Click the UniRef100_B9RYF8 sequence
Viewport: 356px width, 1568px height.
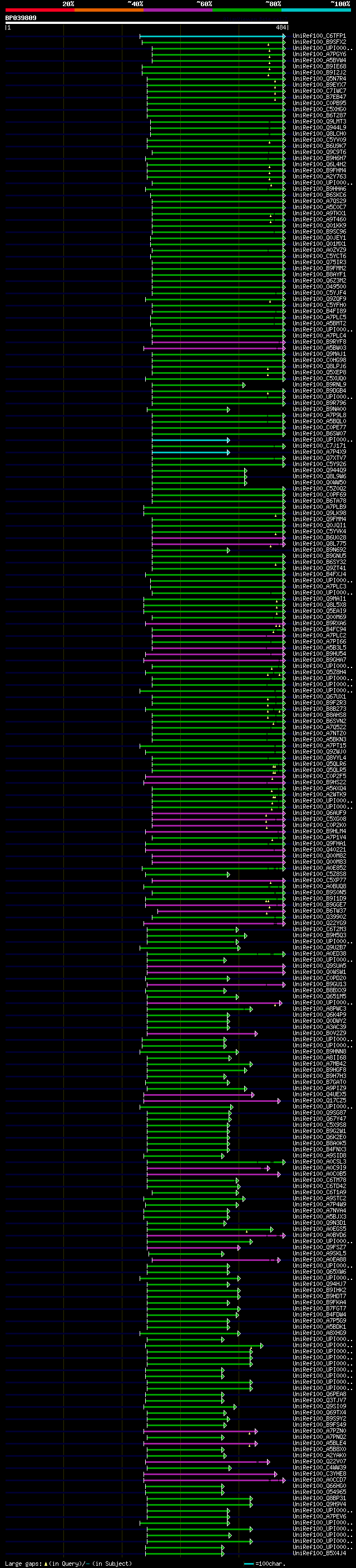coord(319,342)
